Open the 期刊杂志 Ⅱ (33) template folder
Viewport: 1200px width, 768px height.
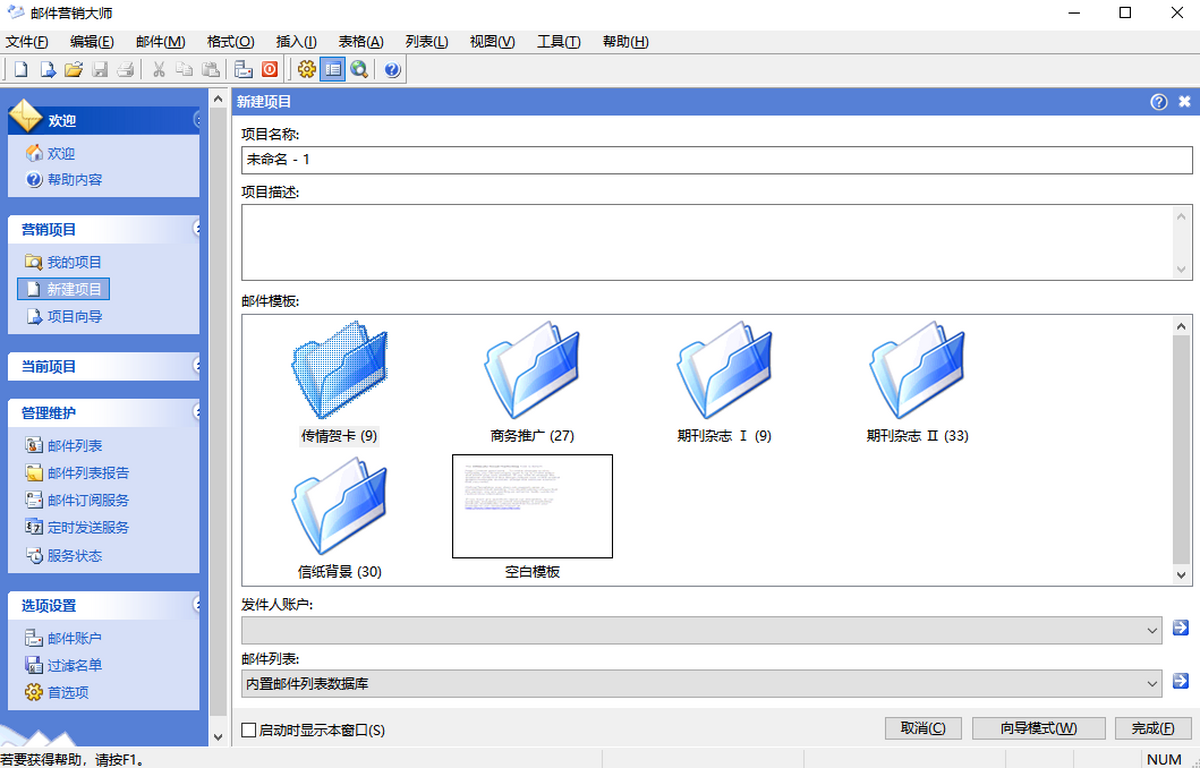click(917, 383)
